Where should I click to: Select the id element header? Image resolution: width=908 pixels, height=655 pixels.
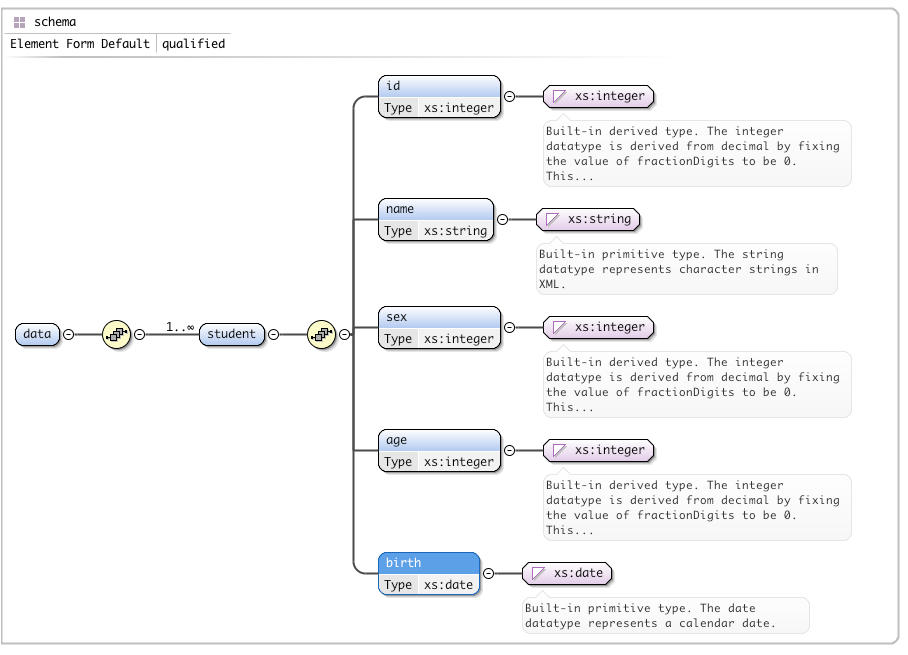click(x=440, y=86)
